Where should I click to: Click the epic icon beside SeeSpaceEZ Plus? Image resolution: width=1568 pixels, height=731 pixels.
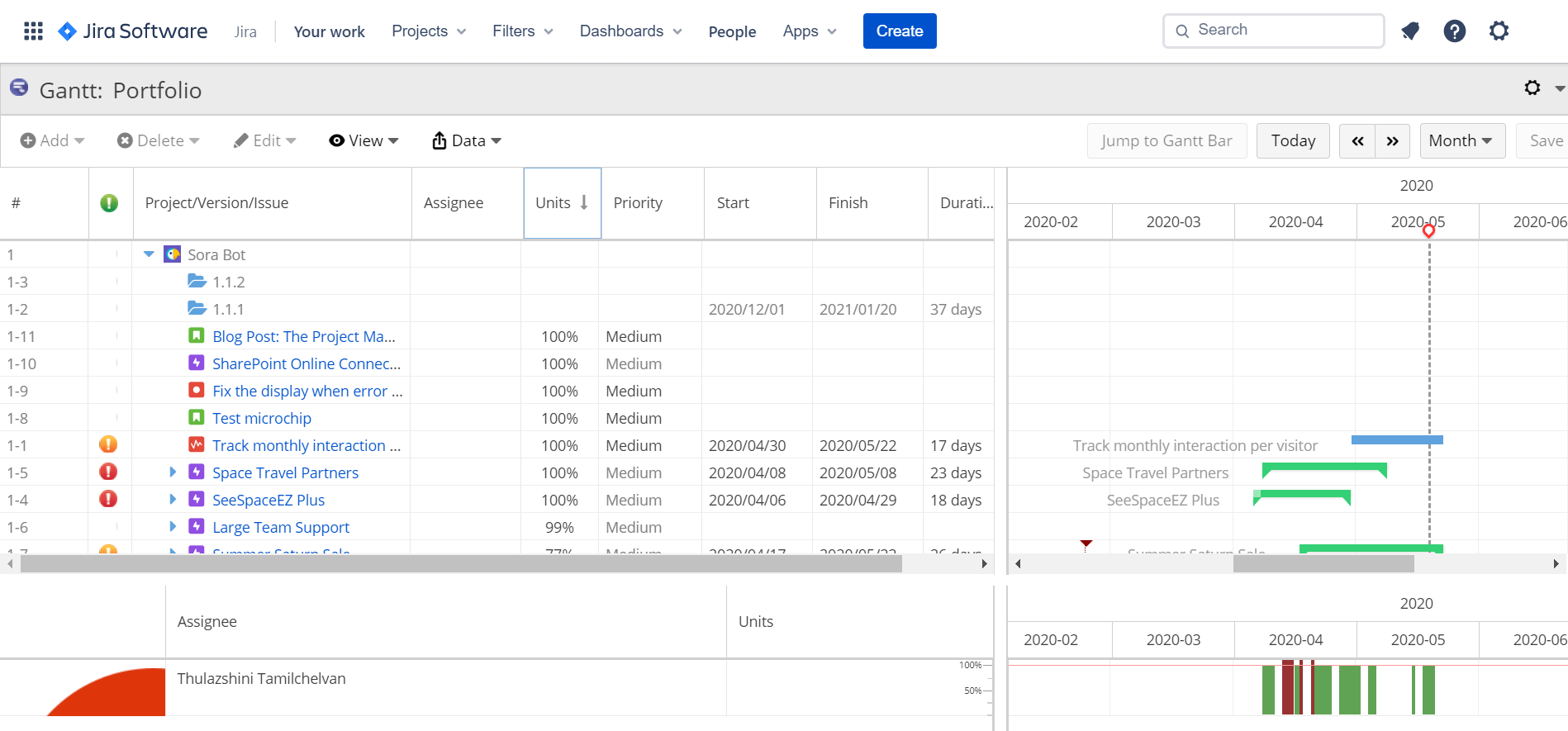tap(197, 499)
